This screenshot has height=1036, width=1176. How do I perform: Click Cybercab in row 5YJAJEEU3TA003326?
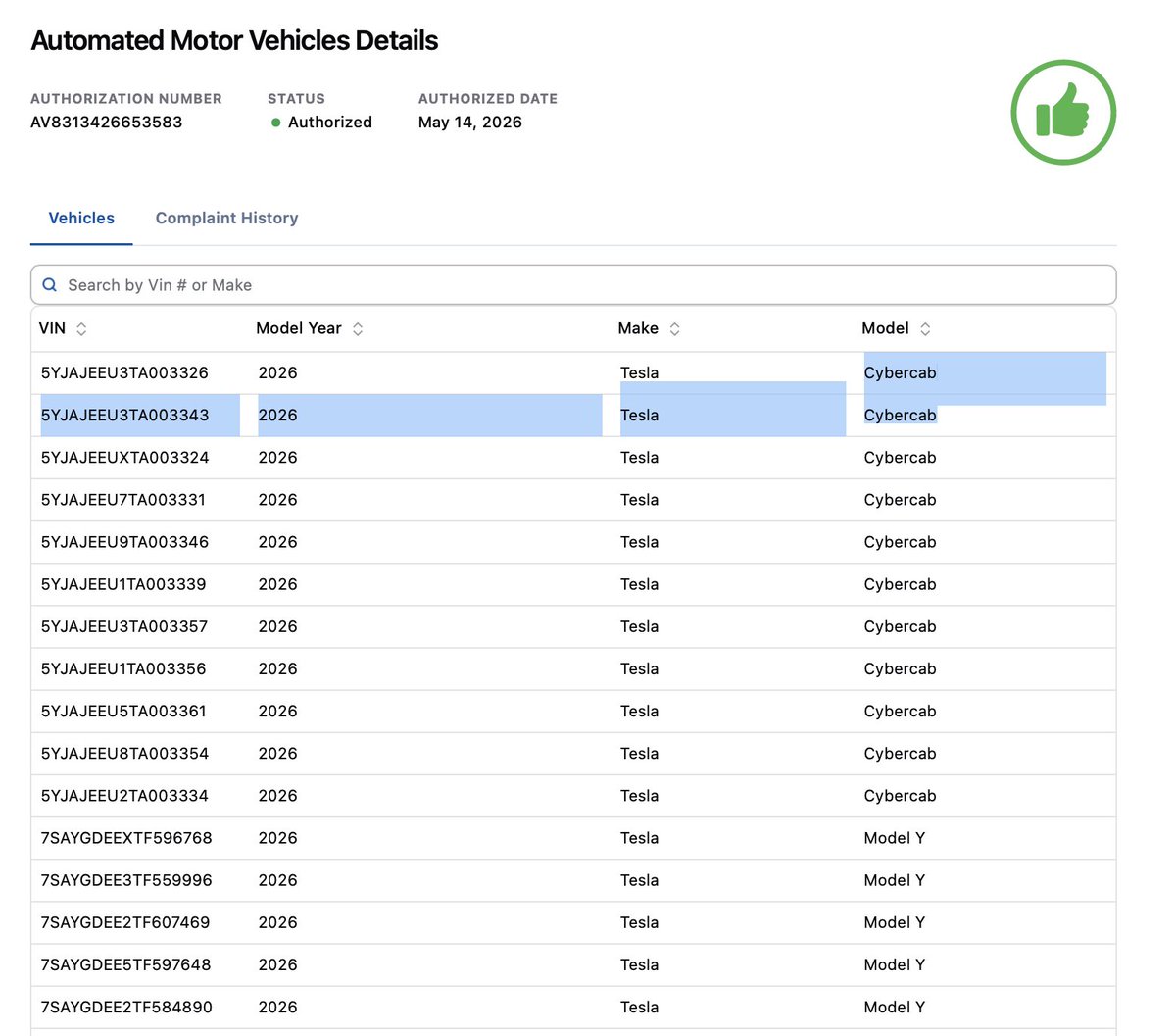(900, 373)
